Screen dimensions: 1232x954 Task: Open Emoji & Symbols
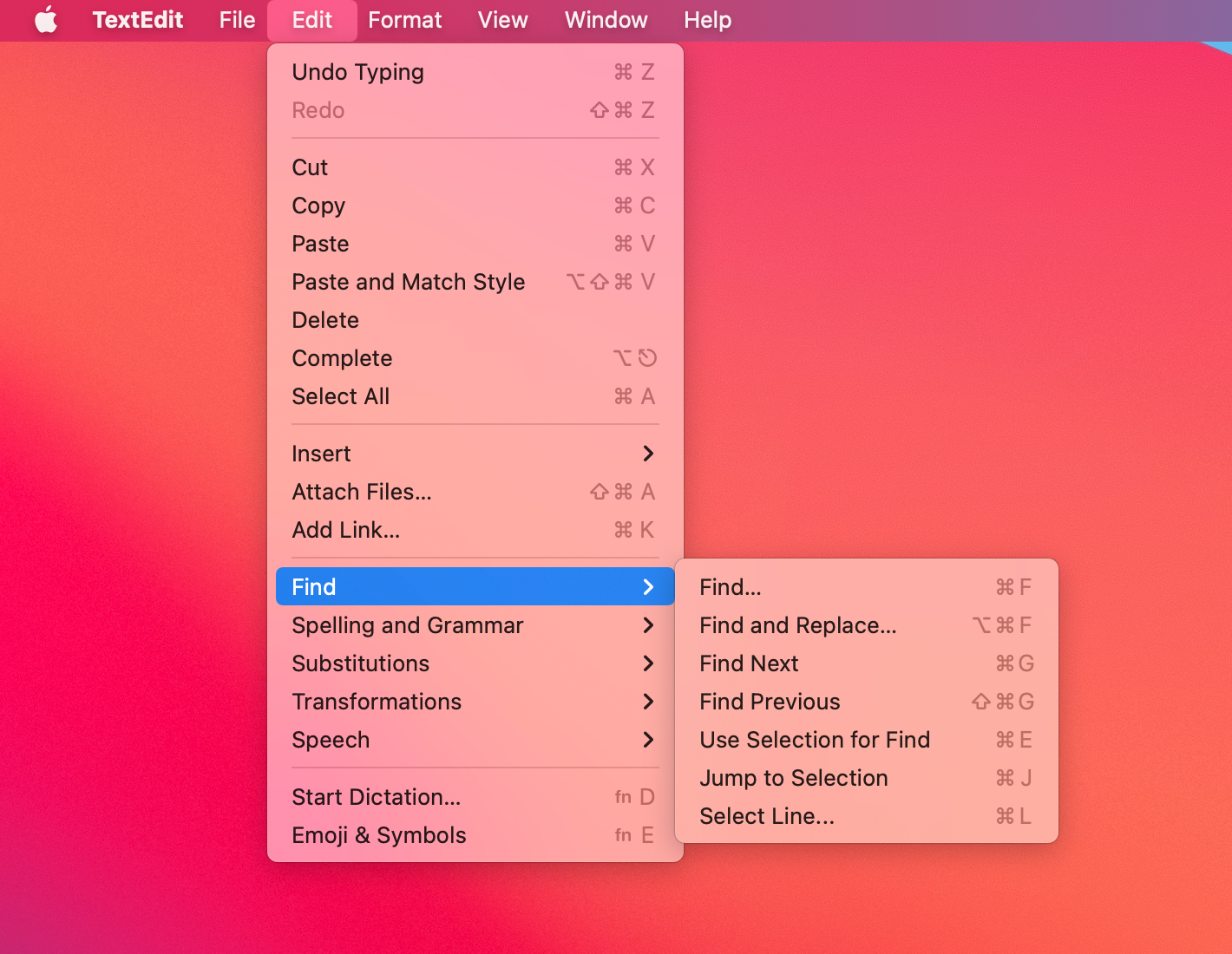[x=475, y=835]
